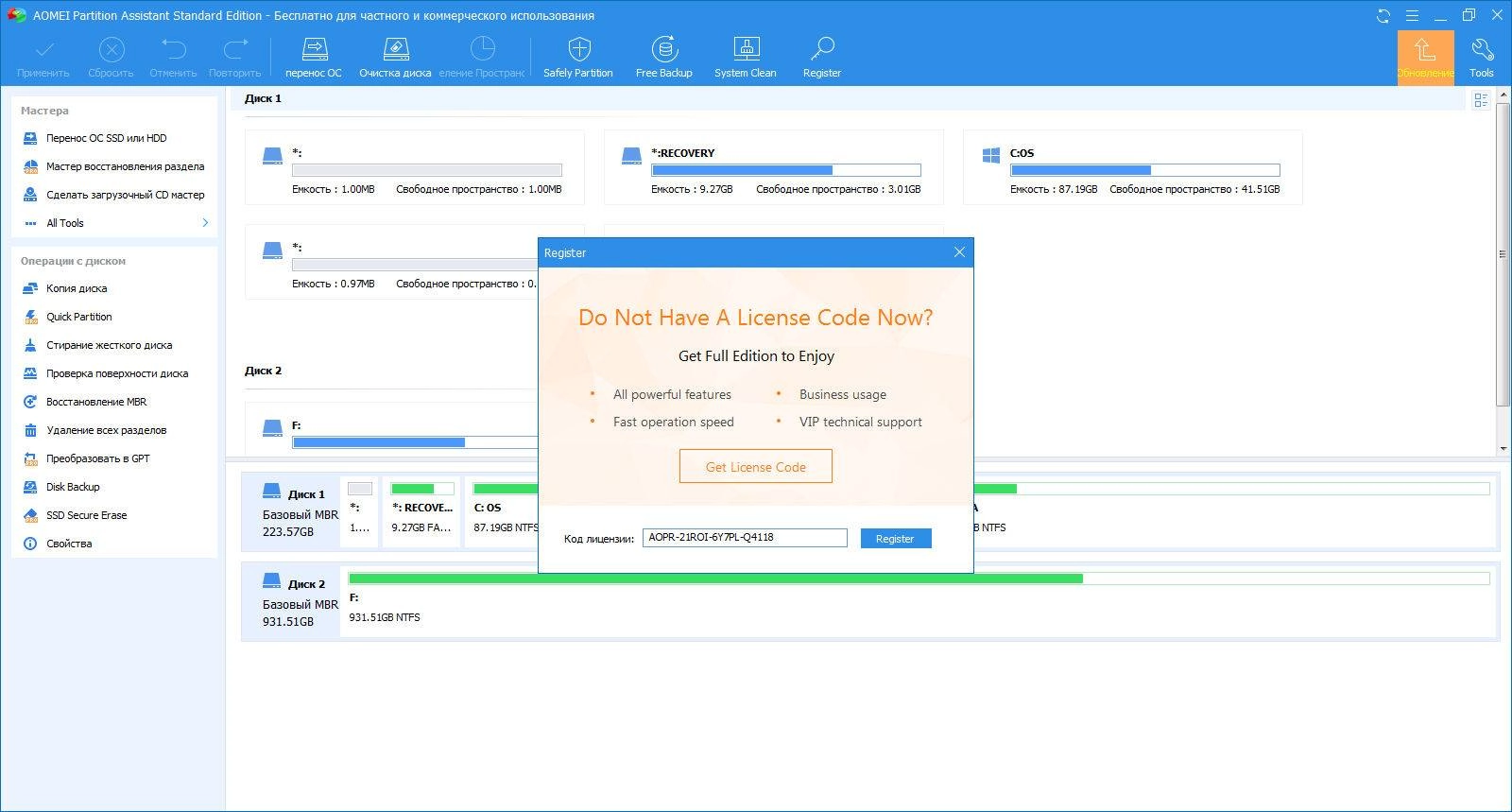Open the перенос ОС migration tool
Viewport: 1512px width, 812px height.
click(x=314, y=58)
